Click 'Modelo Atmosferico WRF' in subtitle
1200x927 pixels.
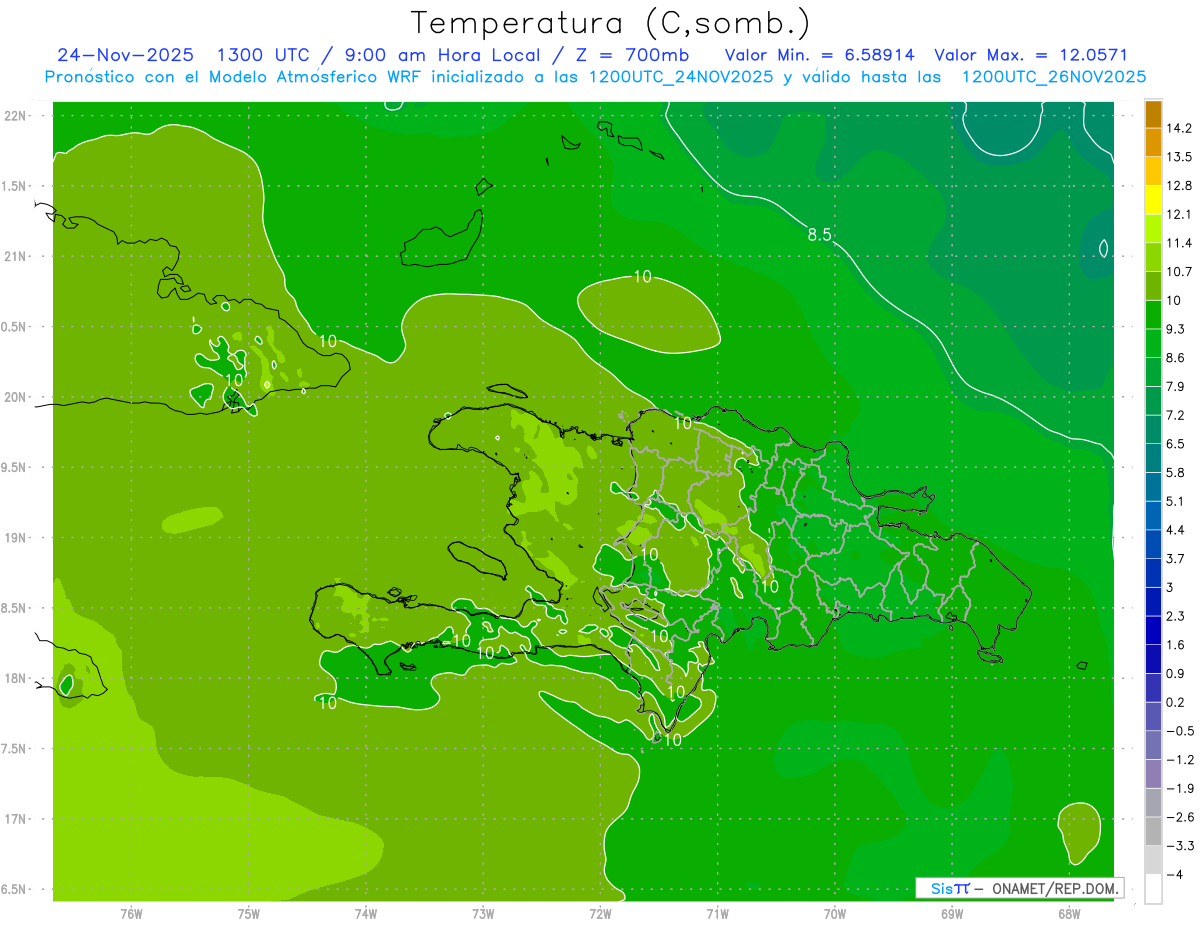click(317, 77)
